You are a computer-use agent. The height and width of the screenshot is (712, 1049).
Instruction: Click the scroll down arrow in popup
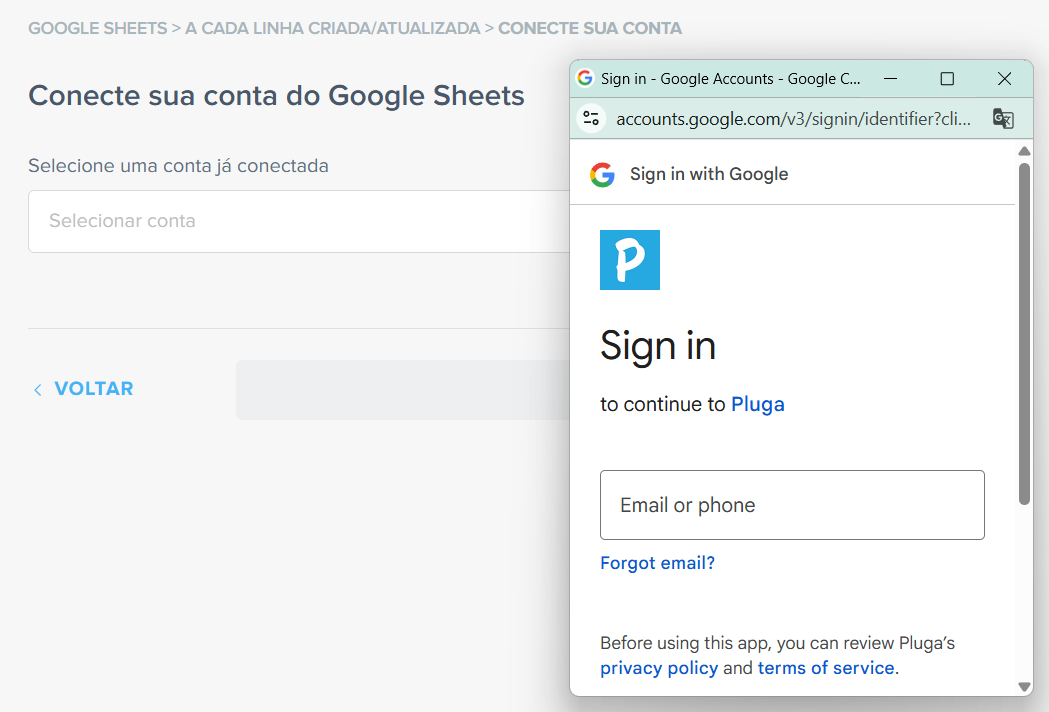[x=1024, y=687]
